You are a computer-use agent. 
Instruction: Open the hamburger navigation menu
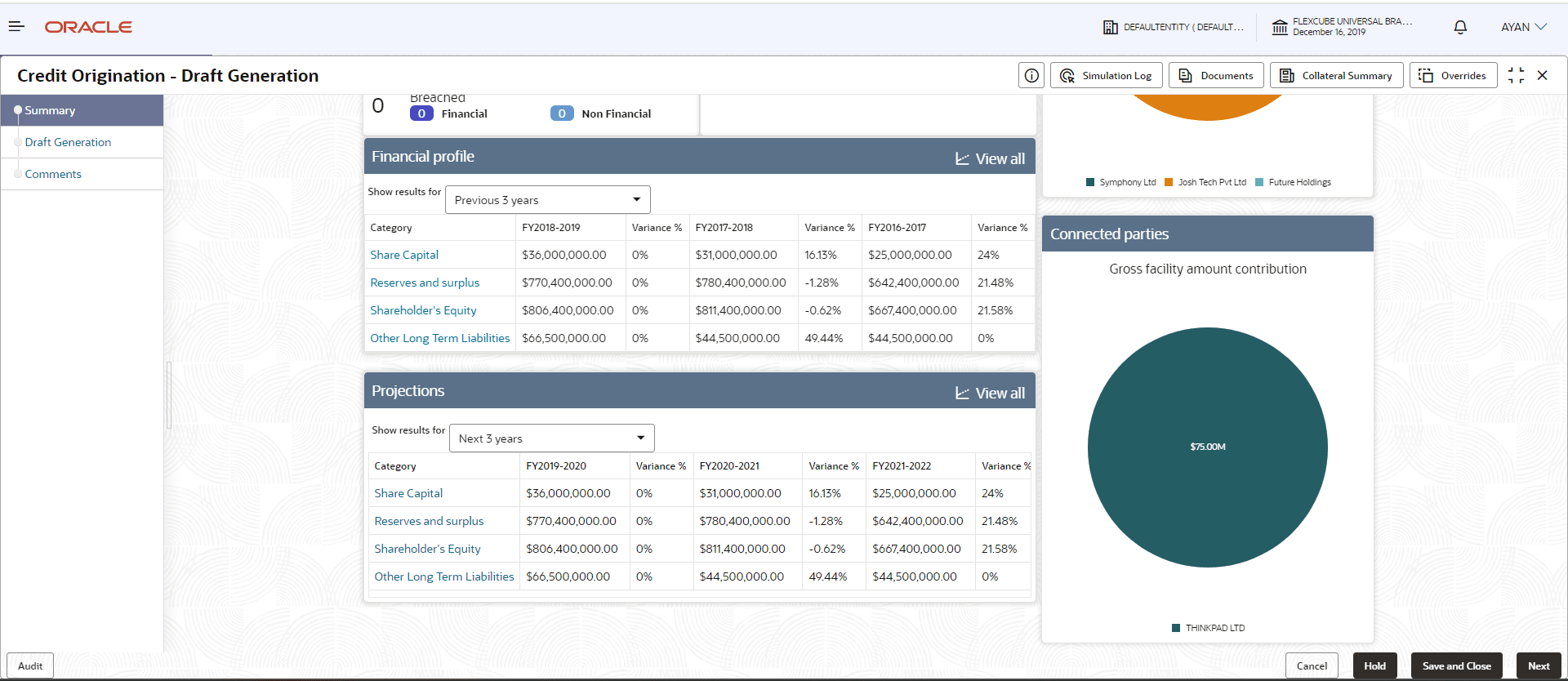16,27
